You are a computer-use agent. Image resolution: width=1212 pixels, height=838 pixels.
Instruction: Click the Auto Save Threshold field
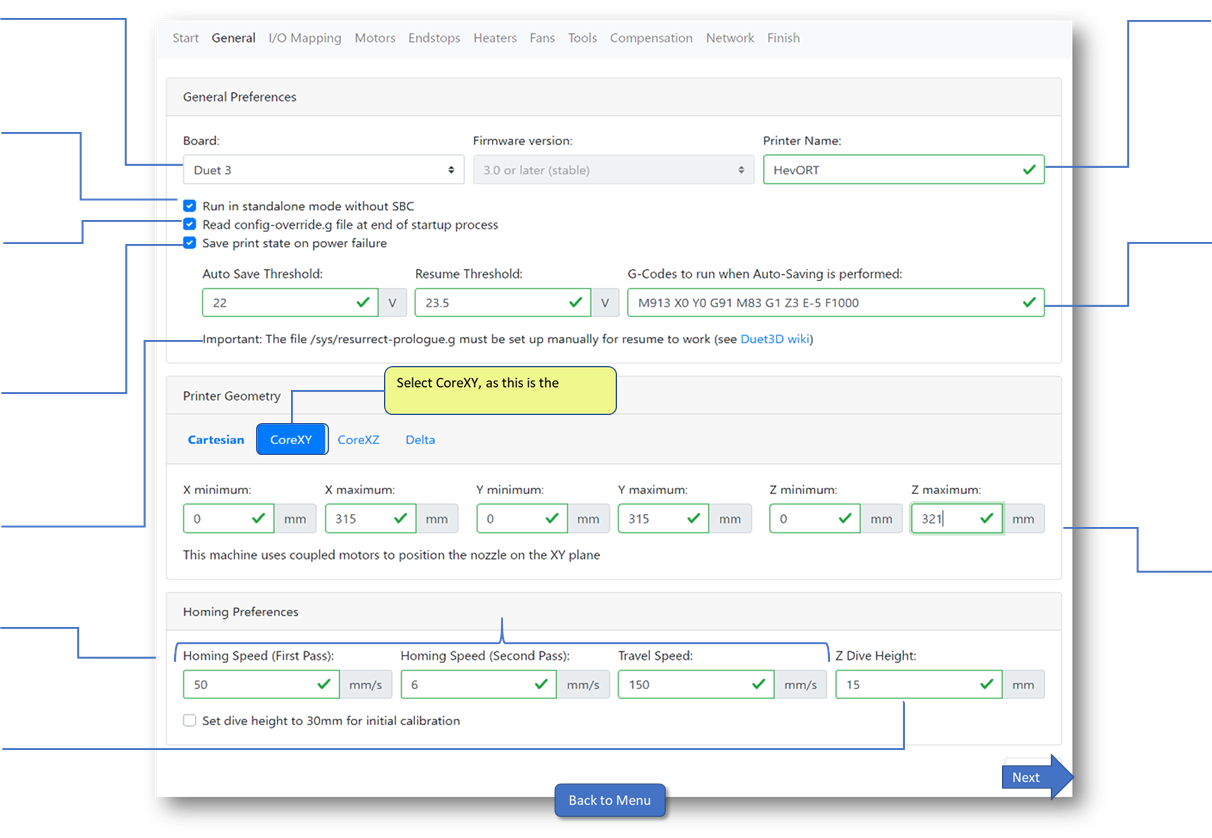pos(290,303)
